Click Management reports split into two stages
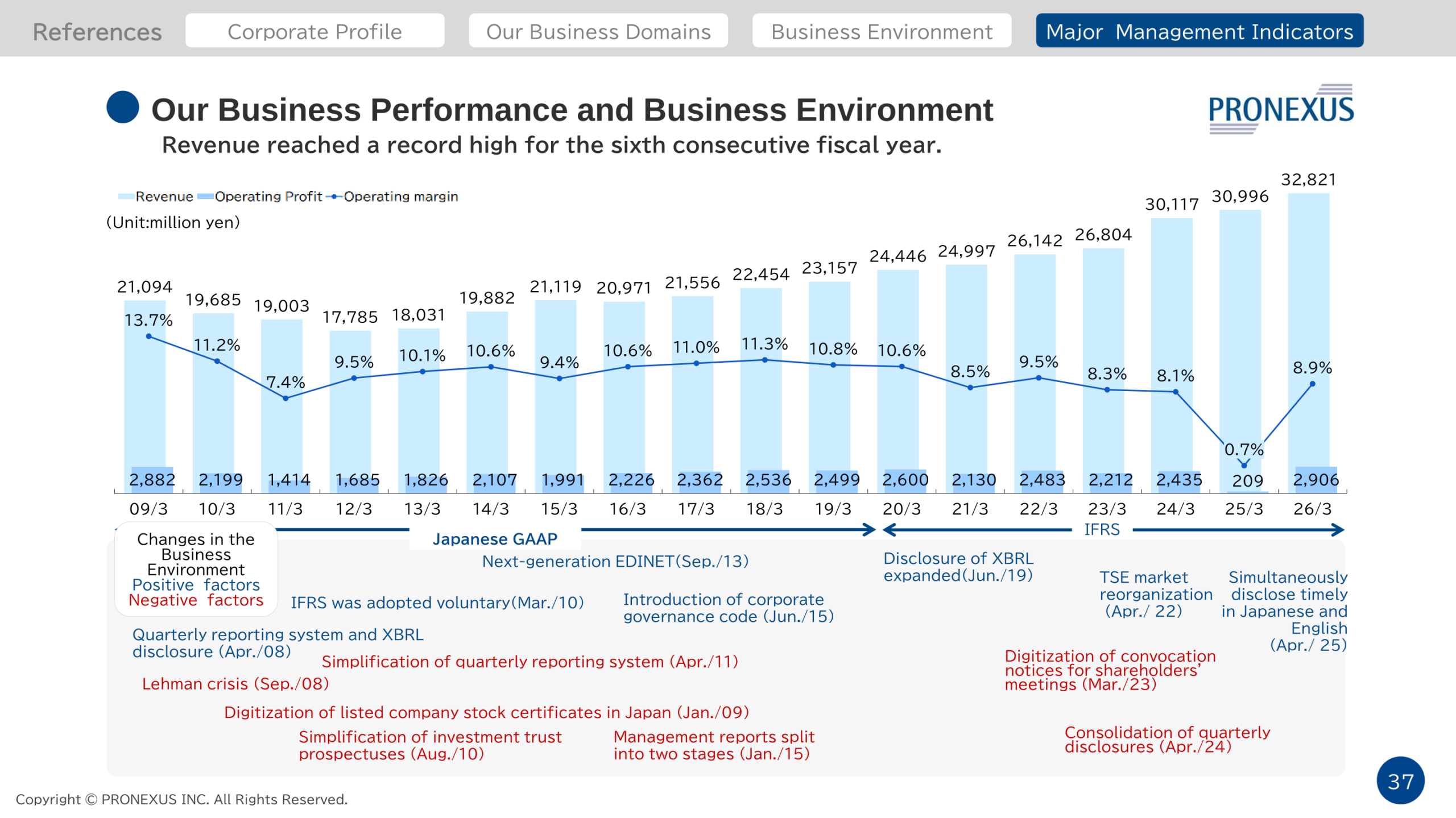The width and height of the screenshot is (1456, 818). [x=714, y=745]
